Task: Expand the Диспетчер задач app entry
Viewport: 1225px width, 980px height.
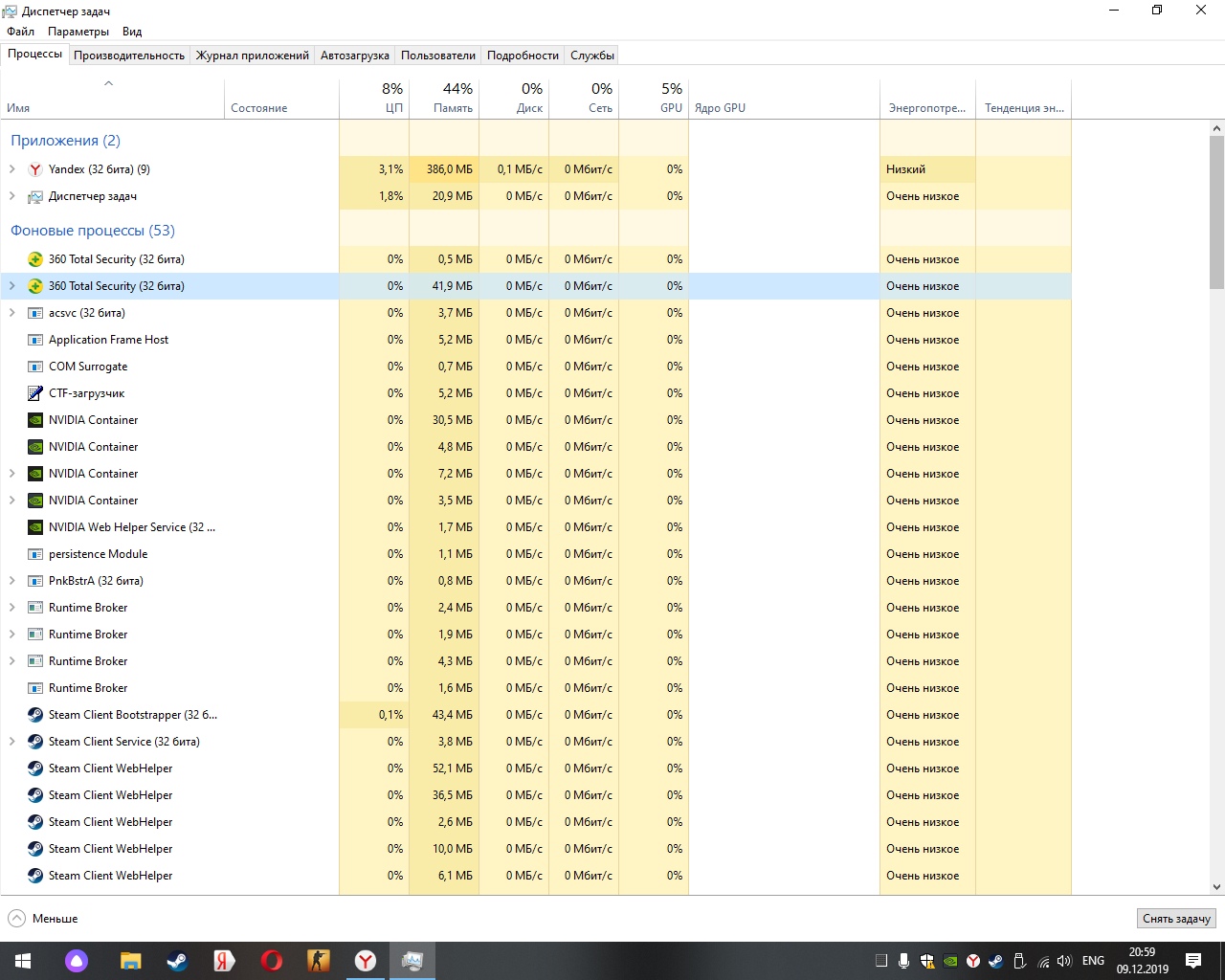Action: click(12, 196)
